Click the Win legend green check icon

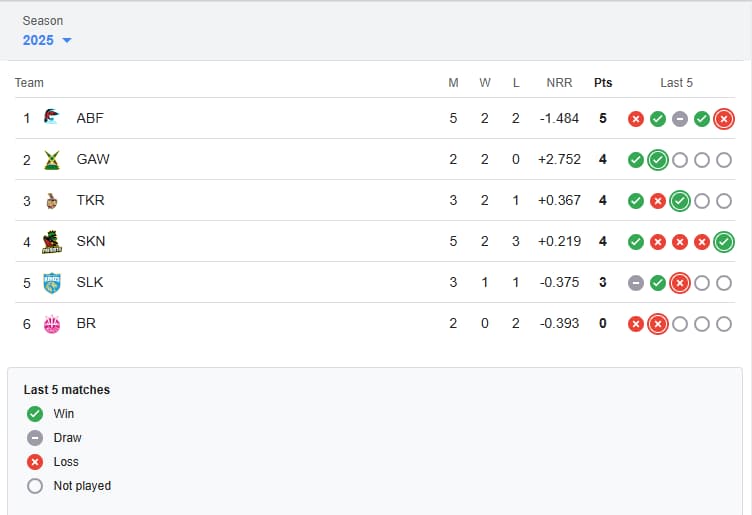(x=35, y=413)
